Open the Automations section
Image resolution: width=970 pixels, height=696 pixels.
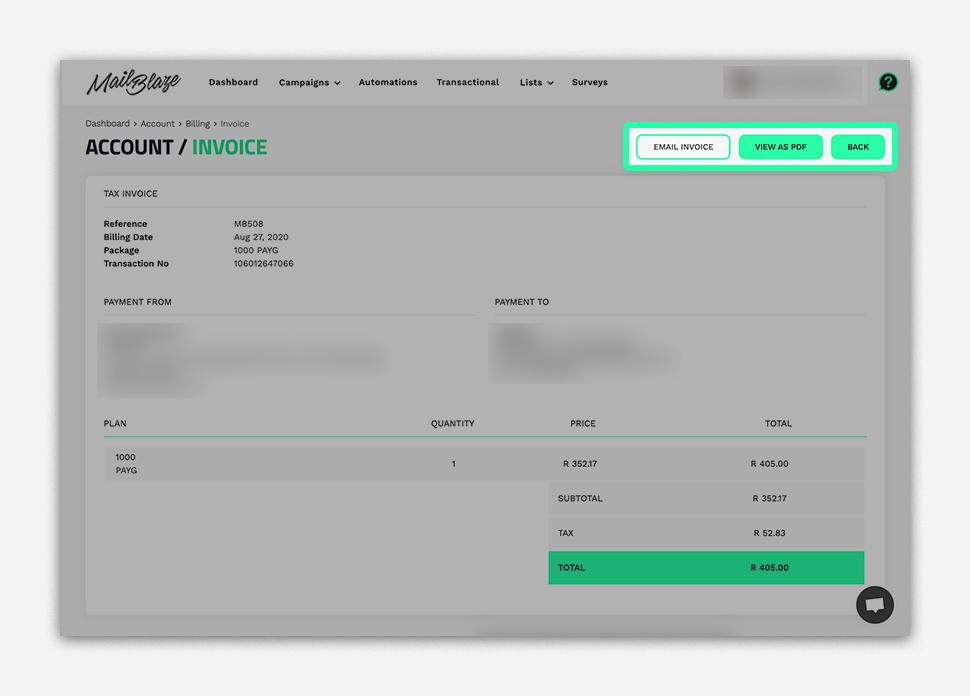[x=388, y=82]
